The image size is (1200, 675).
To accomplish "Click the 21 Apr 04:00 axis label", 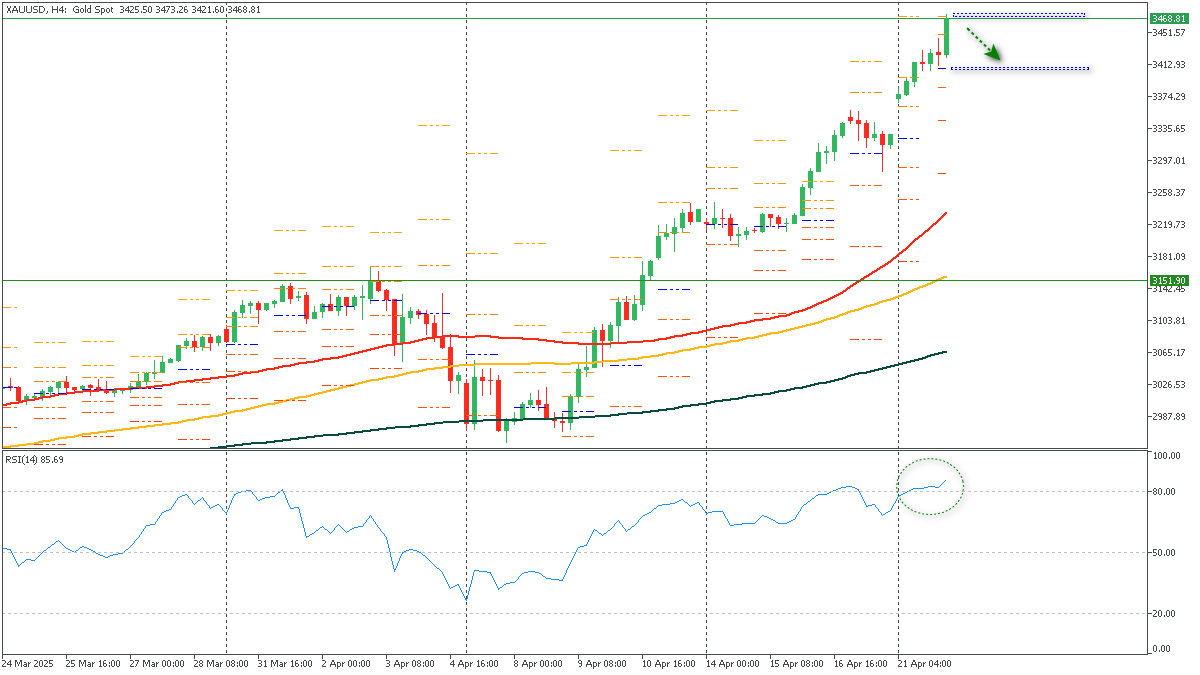I will point(925,663).
